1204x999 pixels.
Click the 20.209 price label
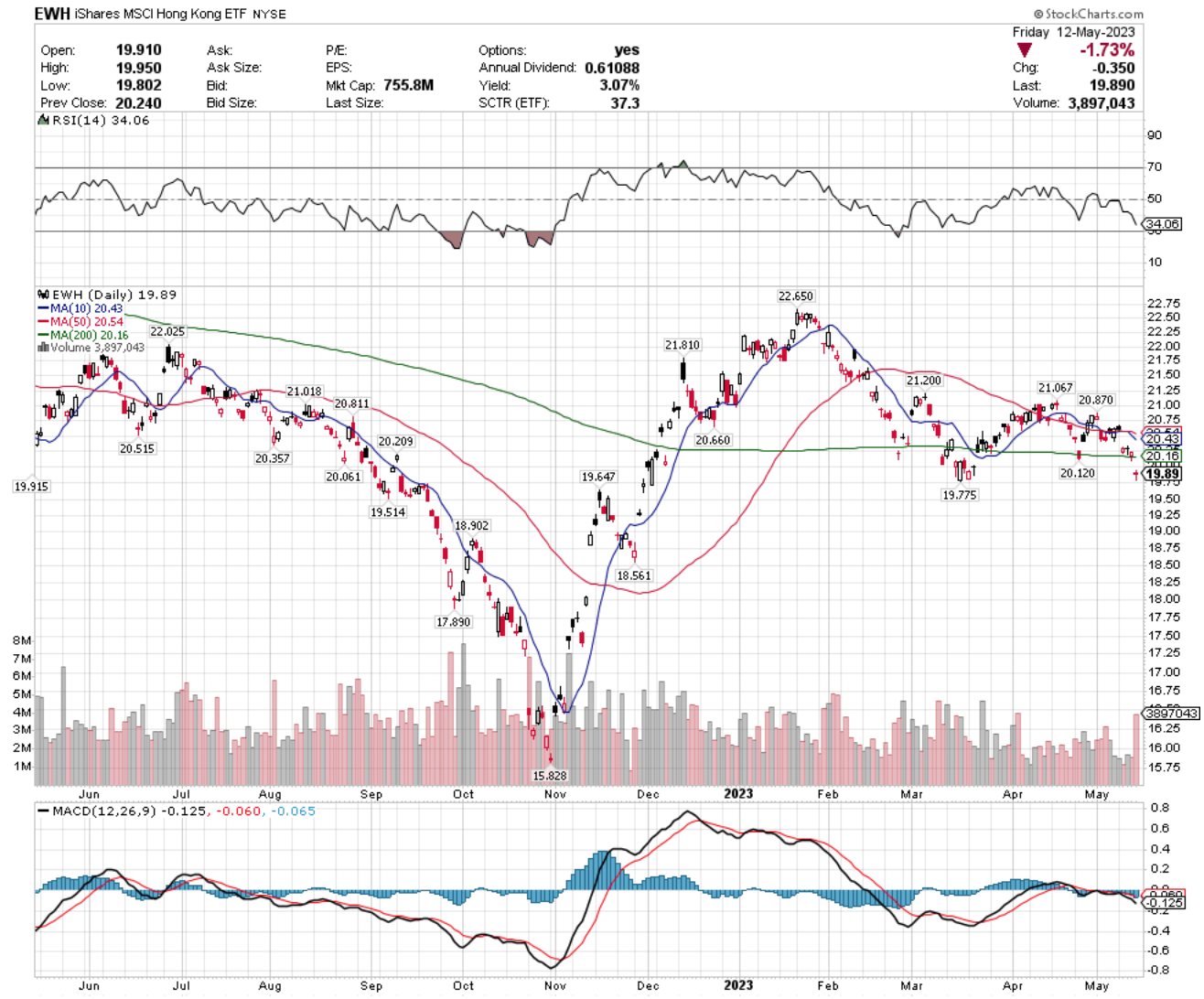point(395,442)
